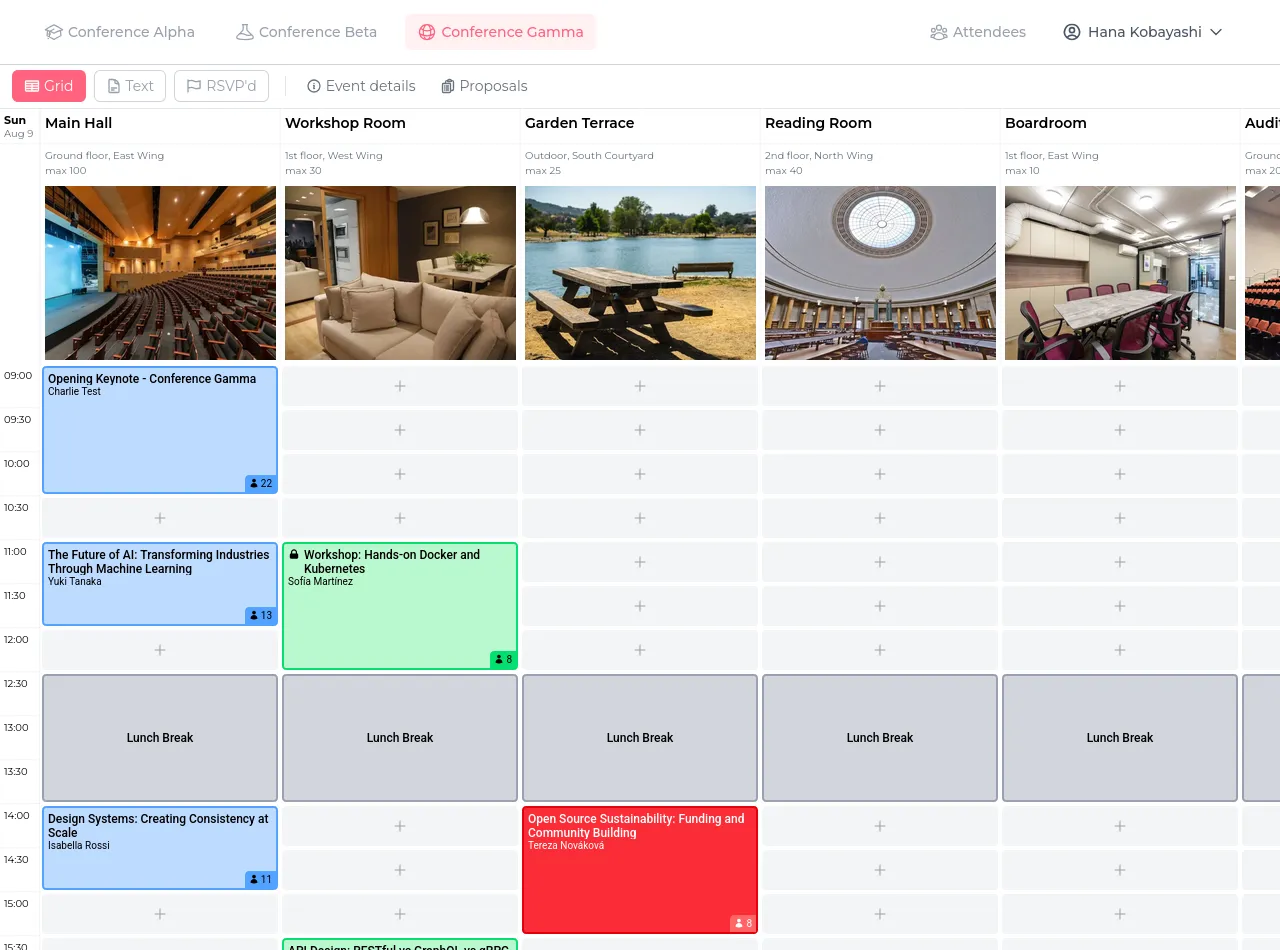Open Event details
The image size is (1280, 950).
[x=361, y=86]
